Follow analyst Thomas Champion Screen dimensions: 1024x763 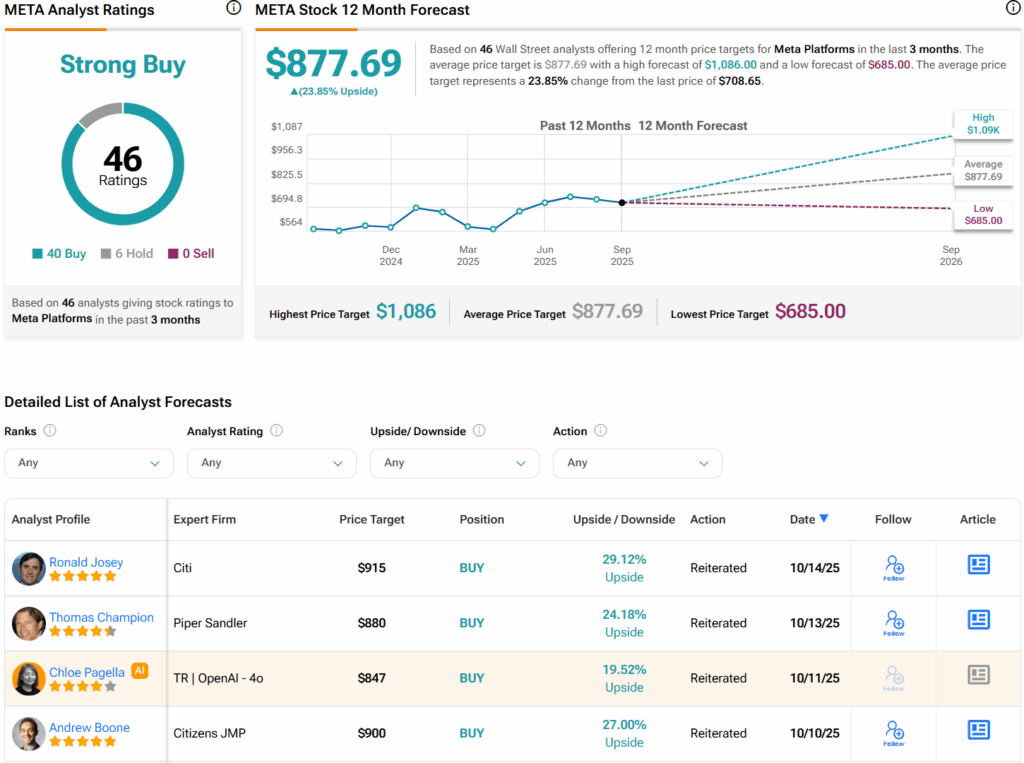click(x=894, y=622)
